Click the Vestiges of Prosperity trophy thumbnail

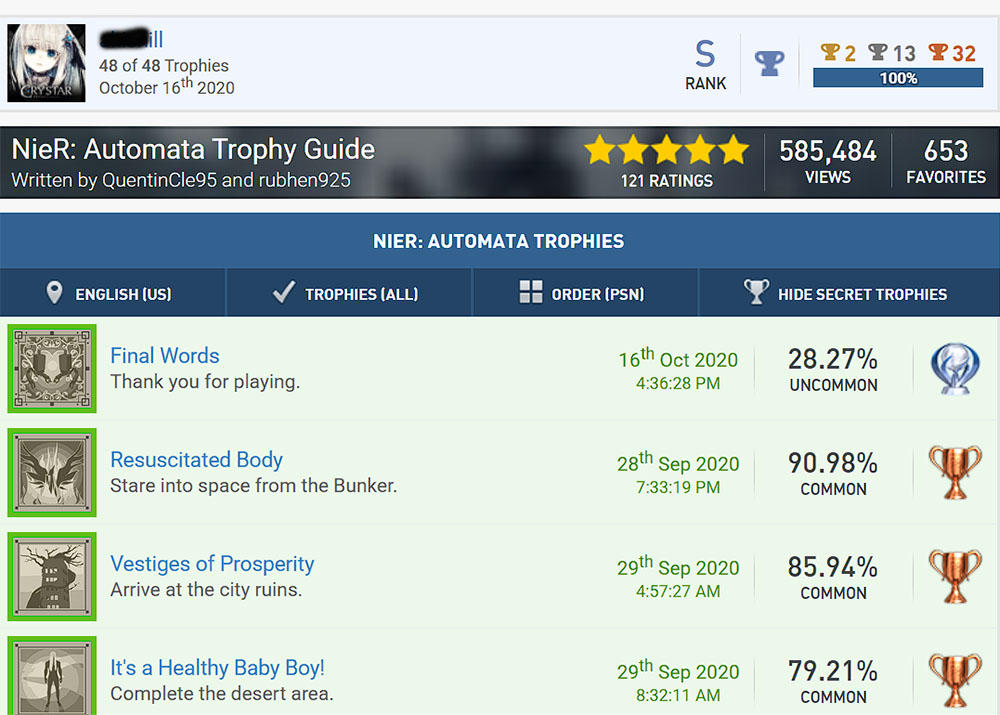pos(52,576)
